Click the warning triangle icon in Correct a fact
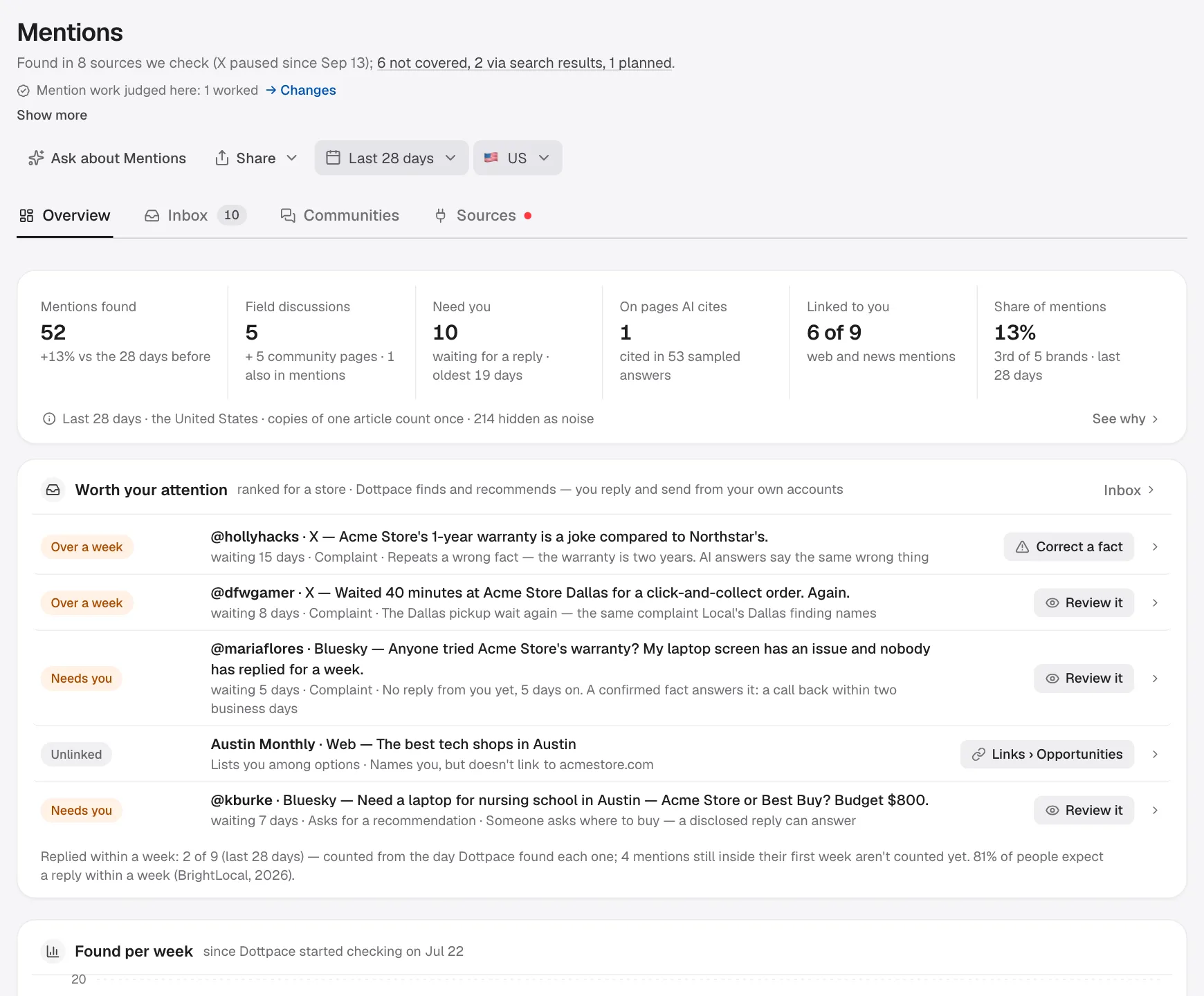This screenshot has height=996, width=1204. point(1022,547)
